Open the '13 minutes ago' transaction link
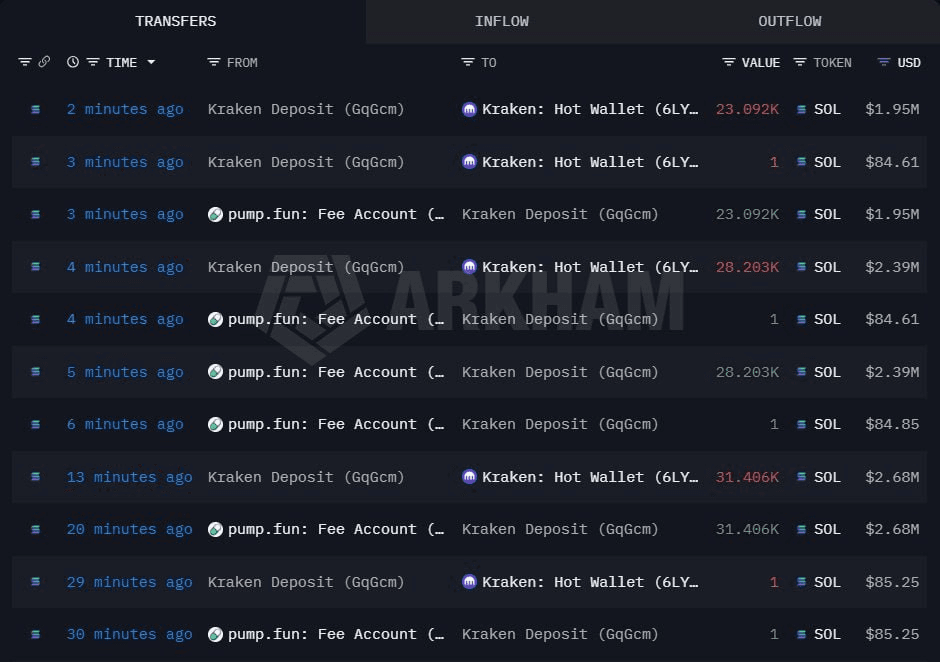This screenshot has height=662, width=940. [129, 477]
